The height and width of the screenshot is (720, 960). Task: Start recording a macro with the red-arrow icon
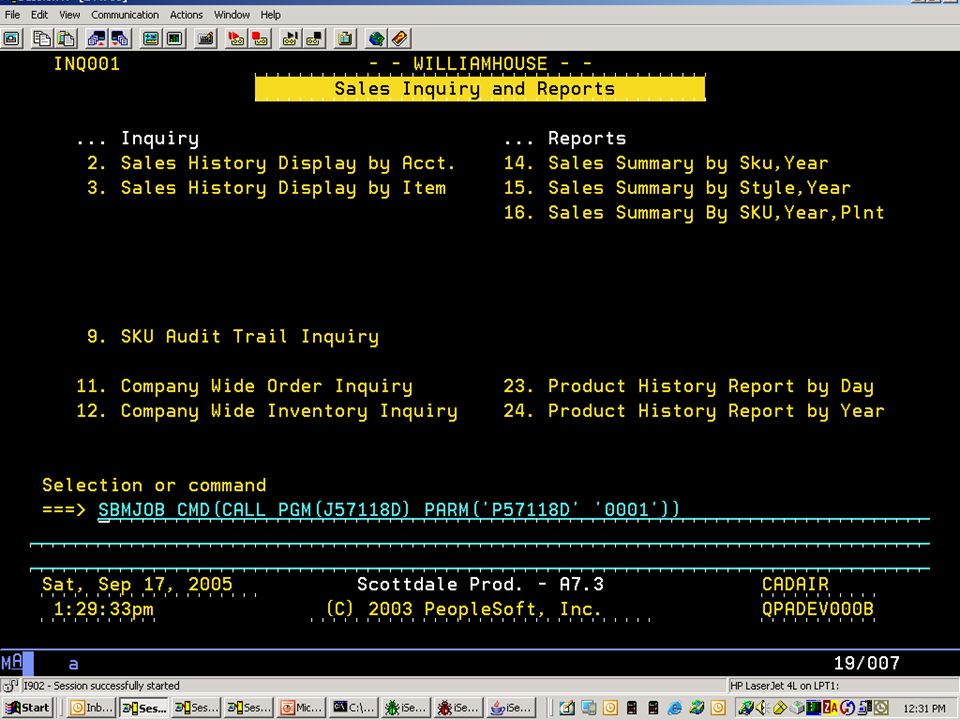pyautogui.click(x=236, y=39)
